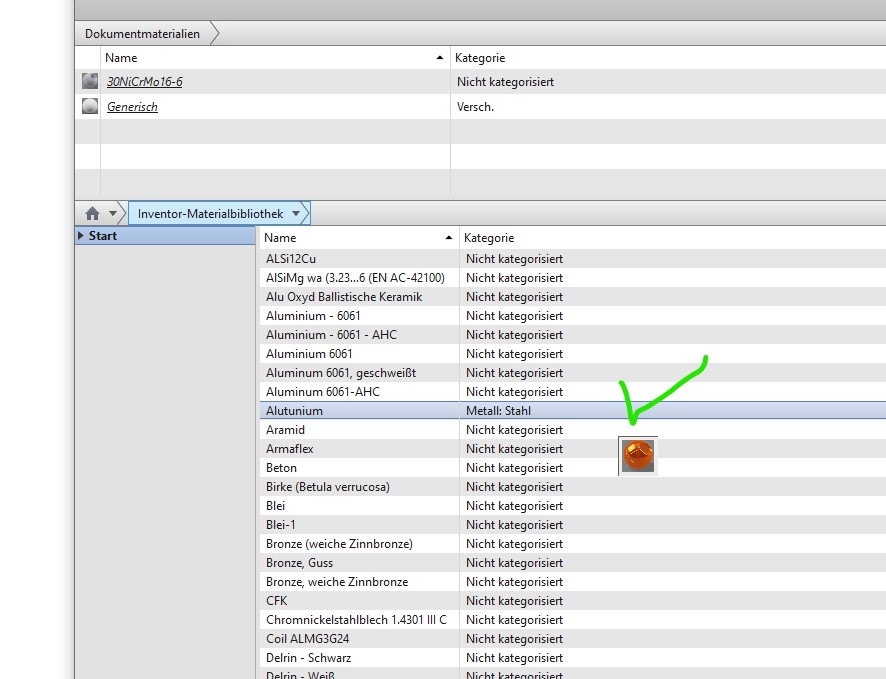Open the Inventor-Materialbibliothek dropdown arrow
This screenshot has width=886, height=679.
point(296,214)
